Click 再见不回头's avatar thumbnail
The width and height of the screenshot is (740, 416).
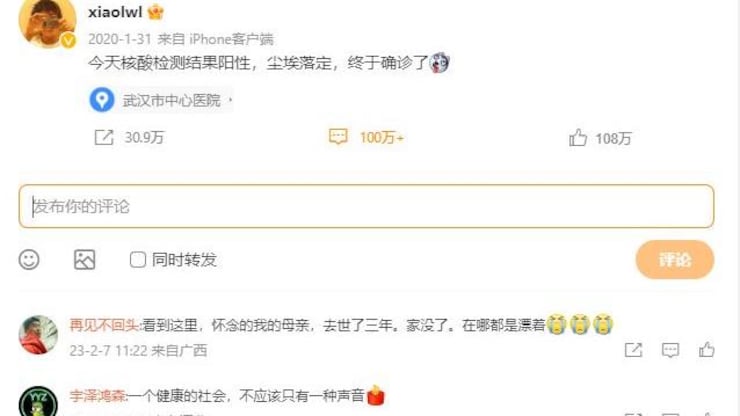tap(38, 335)
